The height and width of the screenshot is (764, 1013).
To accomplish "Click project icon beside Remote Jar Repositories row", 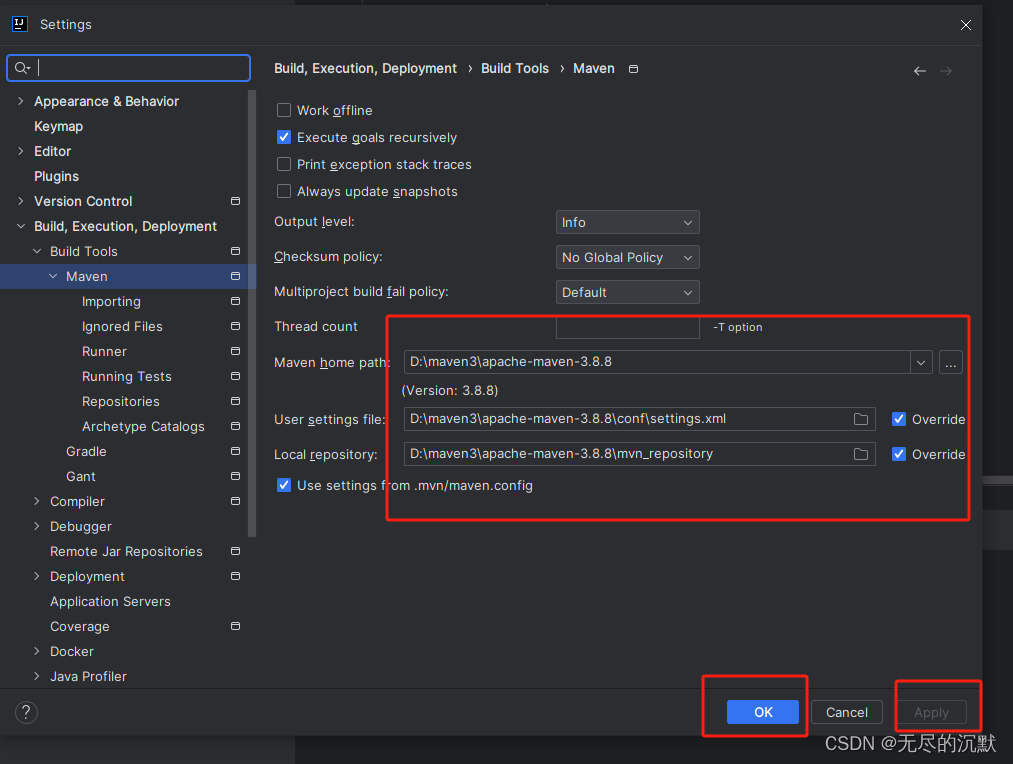I will pyautogui.click(x=235, y=551).
